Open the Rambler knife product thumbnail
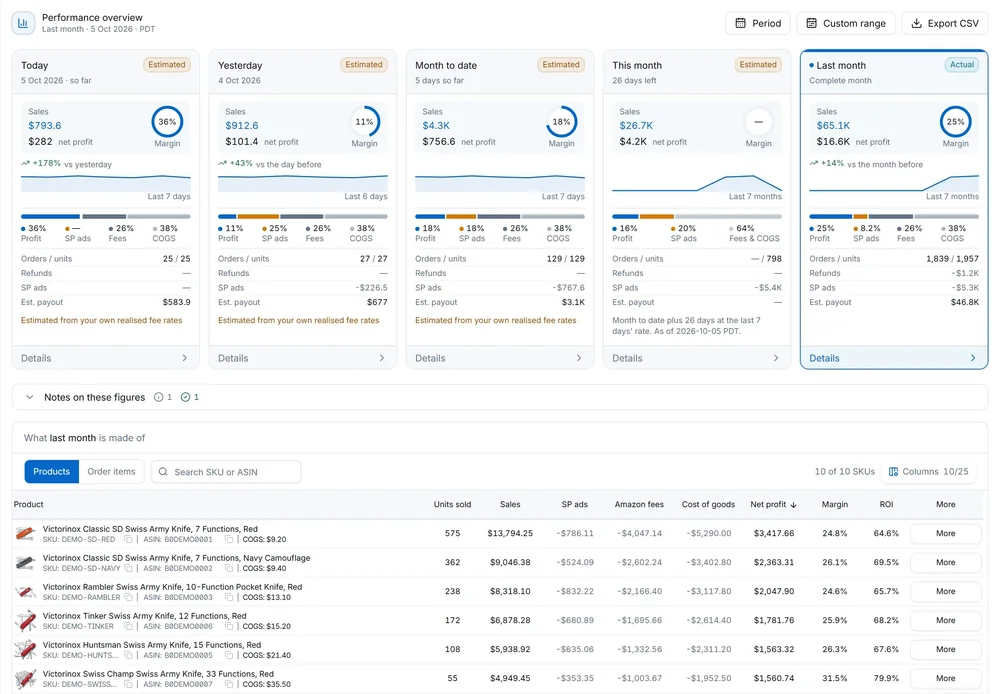 pos(25,591)
